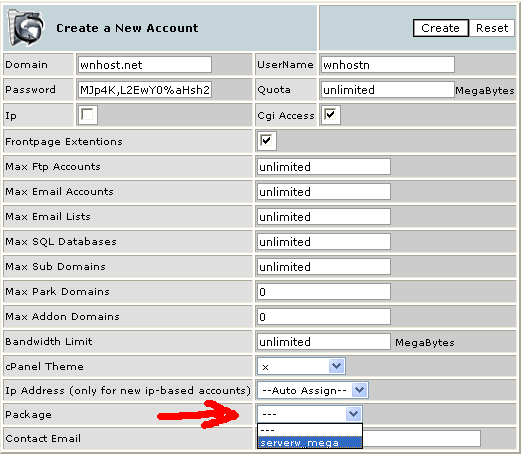Viewport: 522px width, 457px height.
Task: Open the cPanel Theme dropdown
Action: pos(301,366)
